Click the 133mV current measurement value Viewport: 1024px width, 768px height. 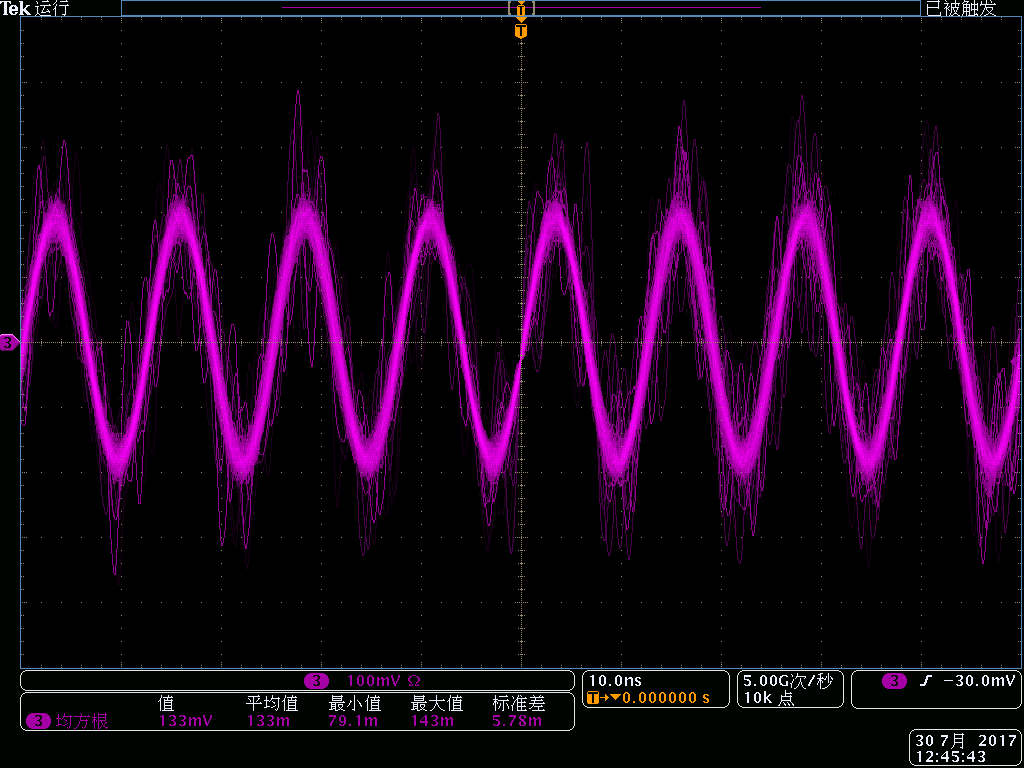185,721
